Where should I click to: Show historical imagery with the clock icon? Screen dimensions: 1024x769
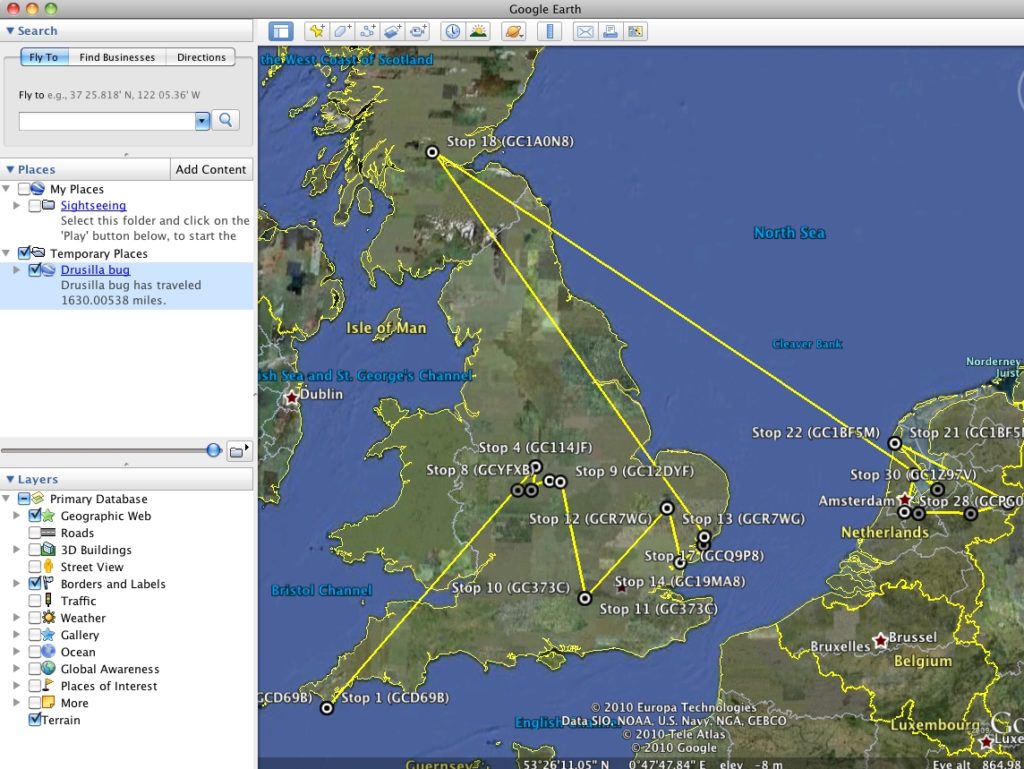coord(452,31)
